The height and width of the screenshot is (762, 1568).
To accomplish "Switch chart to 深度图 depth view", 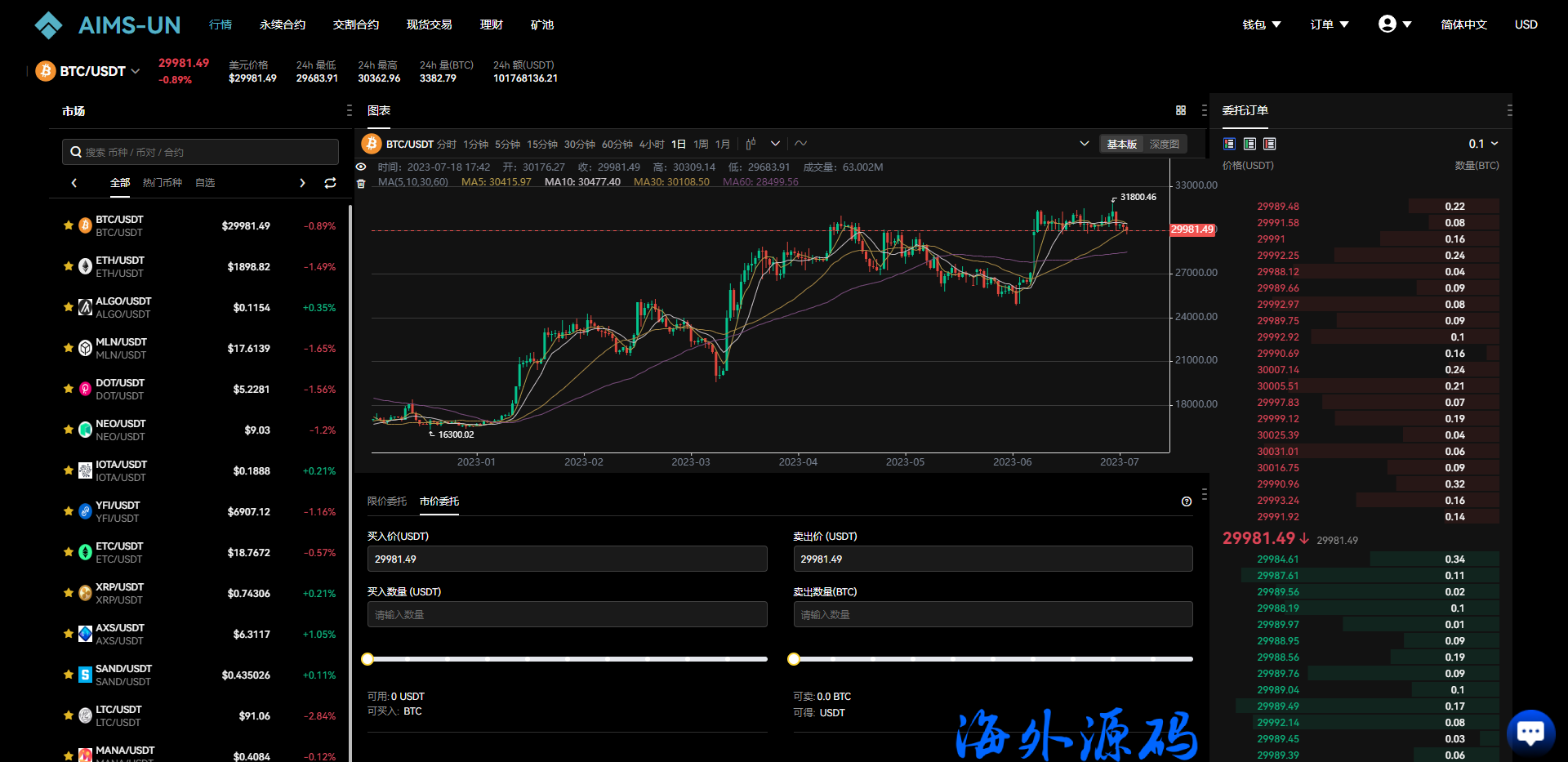I will 1164,144.
